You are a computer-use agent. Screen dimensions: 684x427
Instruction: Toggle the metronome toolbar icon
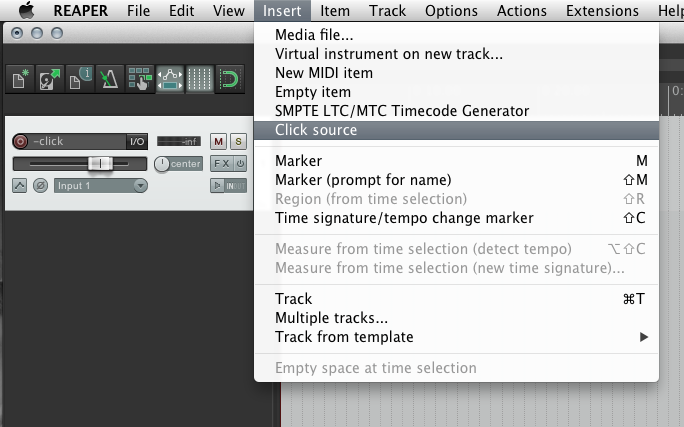pos(109,79)
